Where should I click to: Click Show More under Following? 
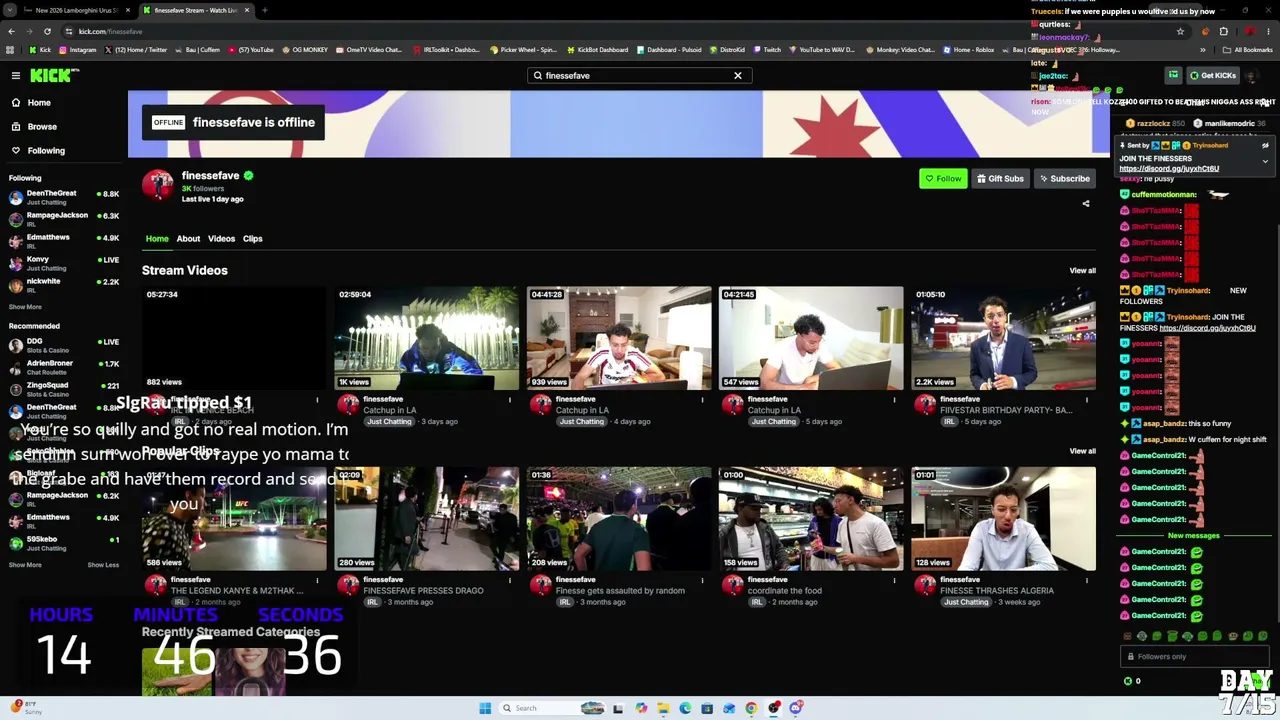tap(25, 307)
